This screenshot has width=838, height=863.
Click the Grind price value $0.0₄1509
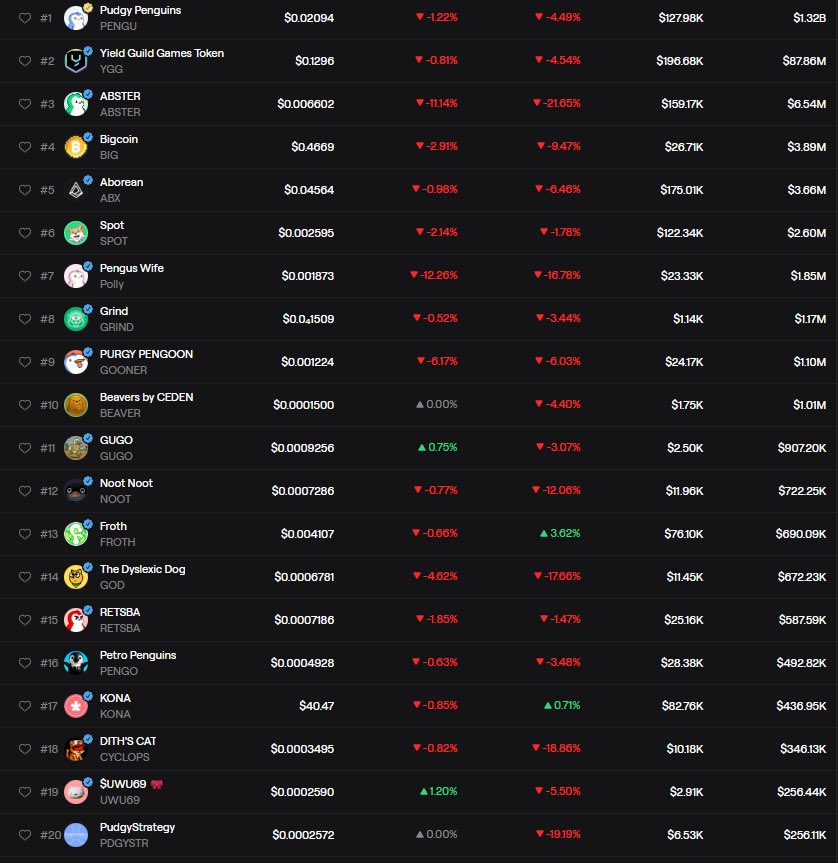click(306, 319)
